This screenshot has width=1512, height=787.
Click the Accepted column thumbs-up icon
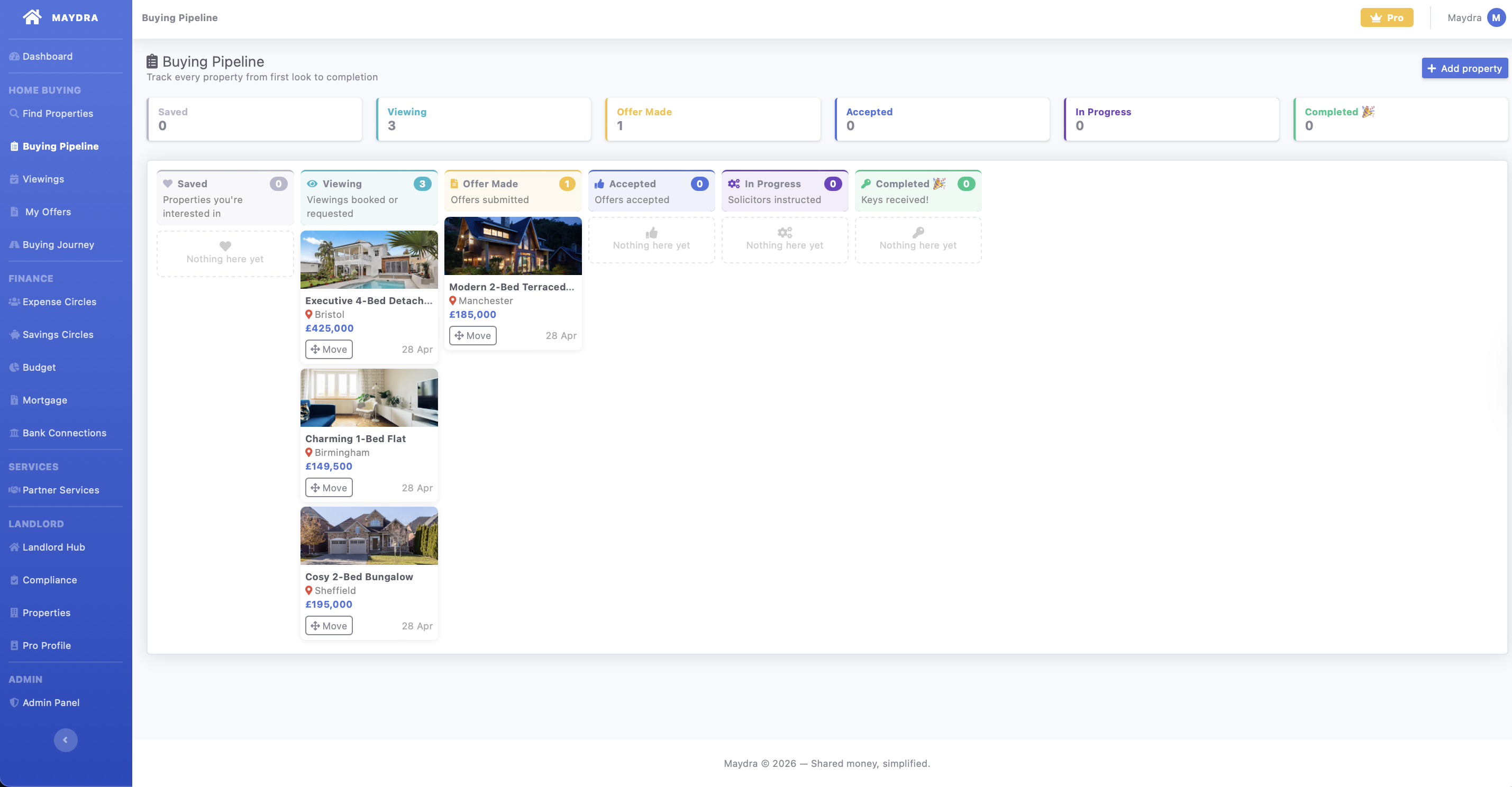click(x=599, y=184)
